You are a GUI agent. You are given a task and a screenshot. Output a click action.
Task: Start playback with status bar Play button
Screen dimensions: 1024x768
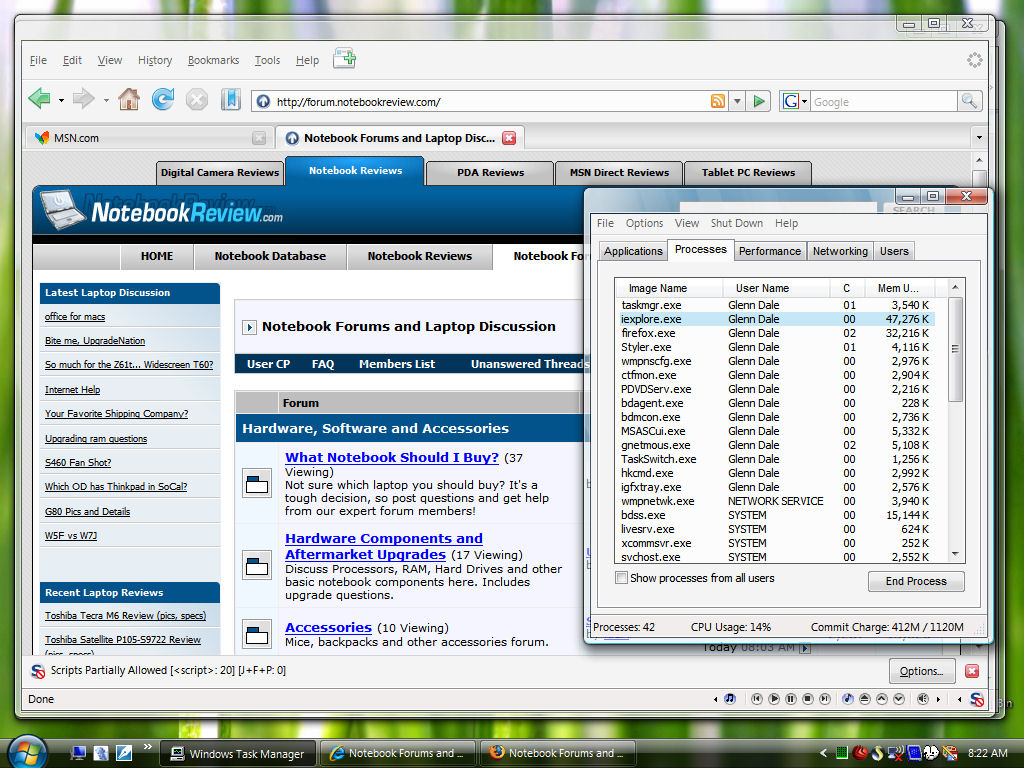click(774, 699)
